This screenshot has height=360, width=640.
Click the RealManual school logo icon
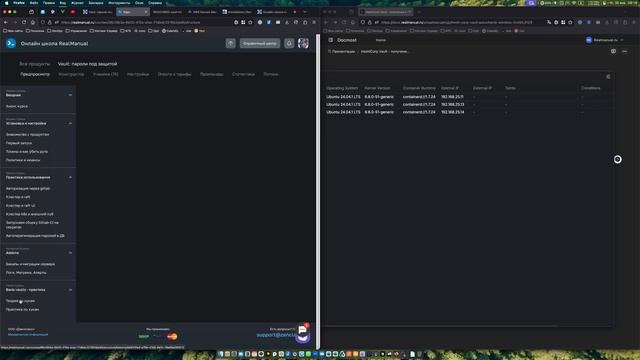pos(11,43)
